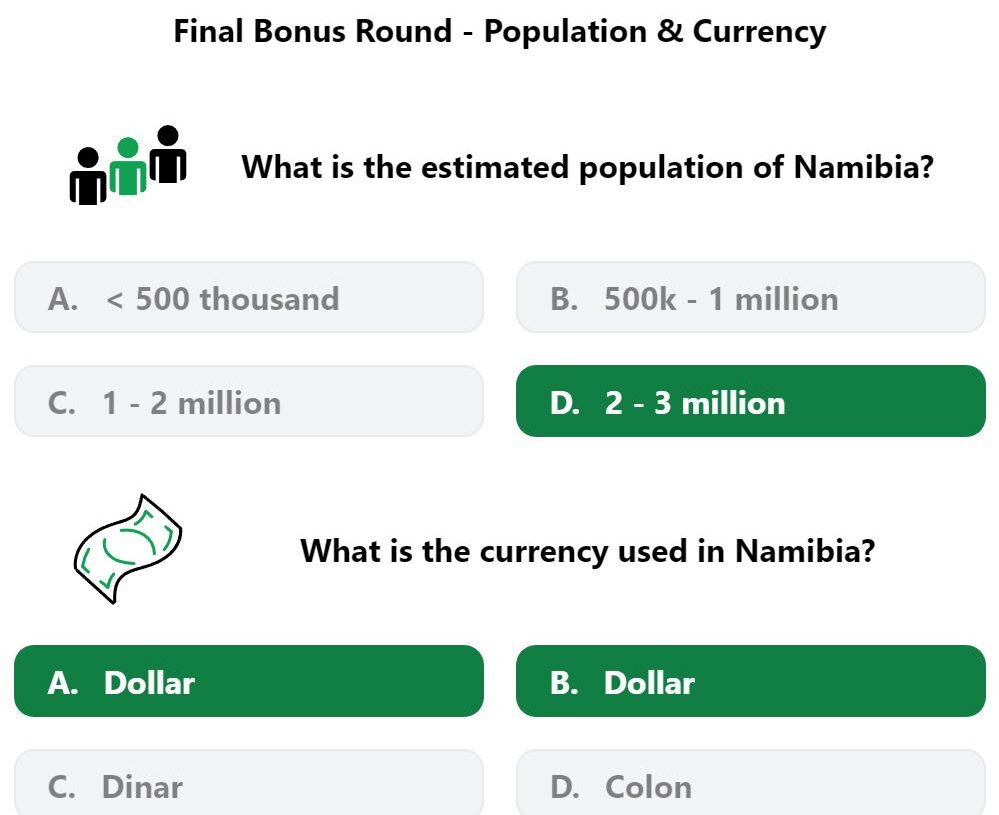Click the circular emblem inside the banknote icon
The width and height of the screenshot is (999, 815).
(130, 546)
